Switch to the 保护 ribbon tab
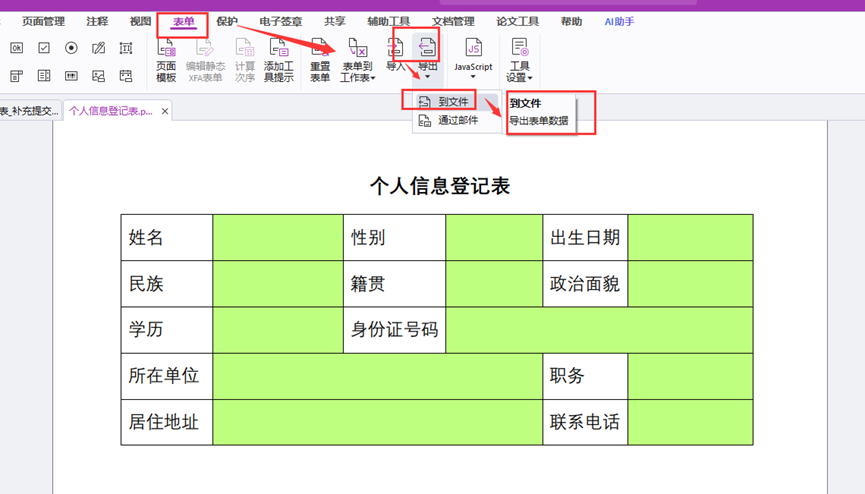This screenshot has width=865, height=494. pyautogui.click(x=227, y=22)
